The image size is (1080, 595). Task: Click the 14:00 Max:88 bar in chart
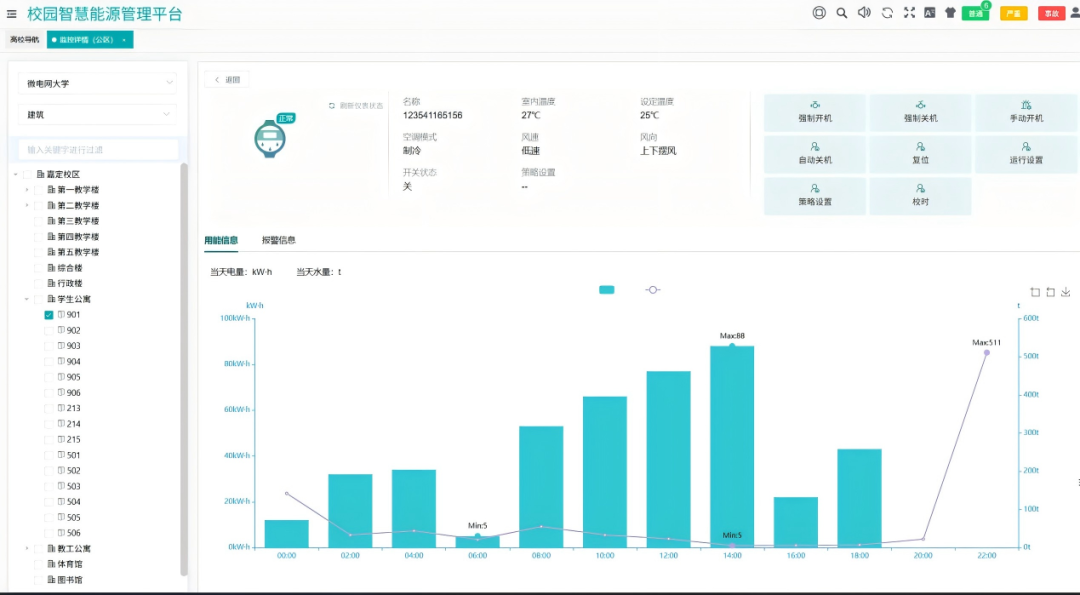pos(731,446)
